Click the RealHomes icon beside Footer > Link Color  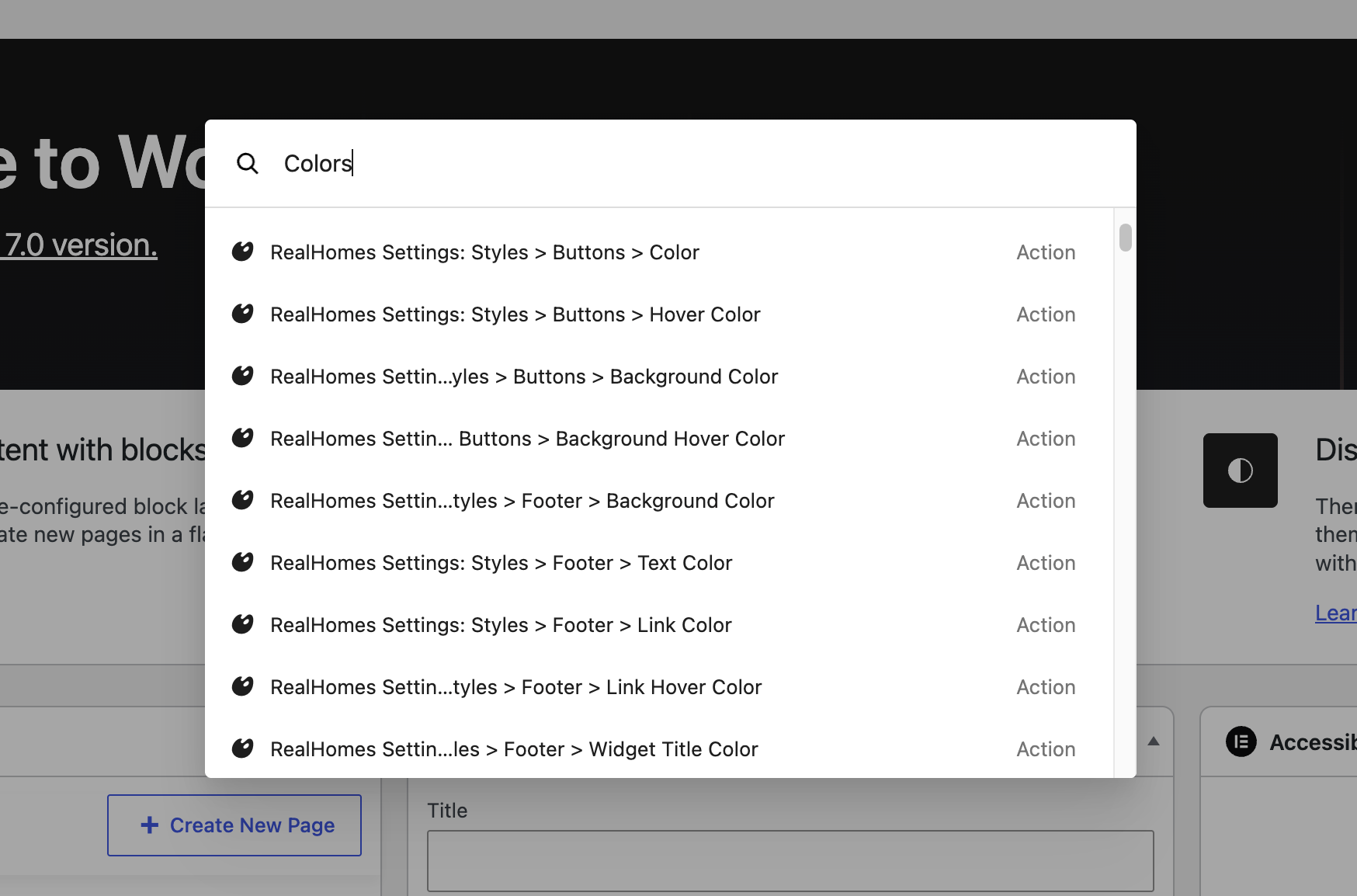click(243, 624)
